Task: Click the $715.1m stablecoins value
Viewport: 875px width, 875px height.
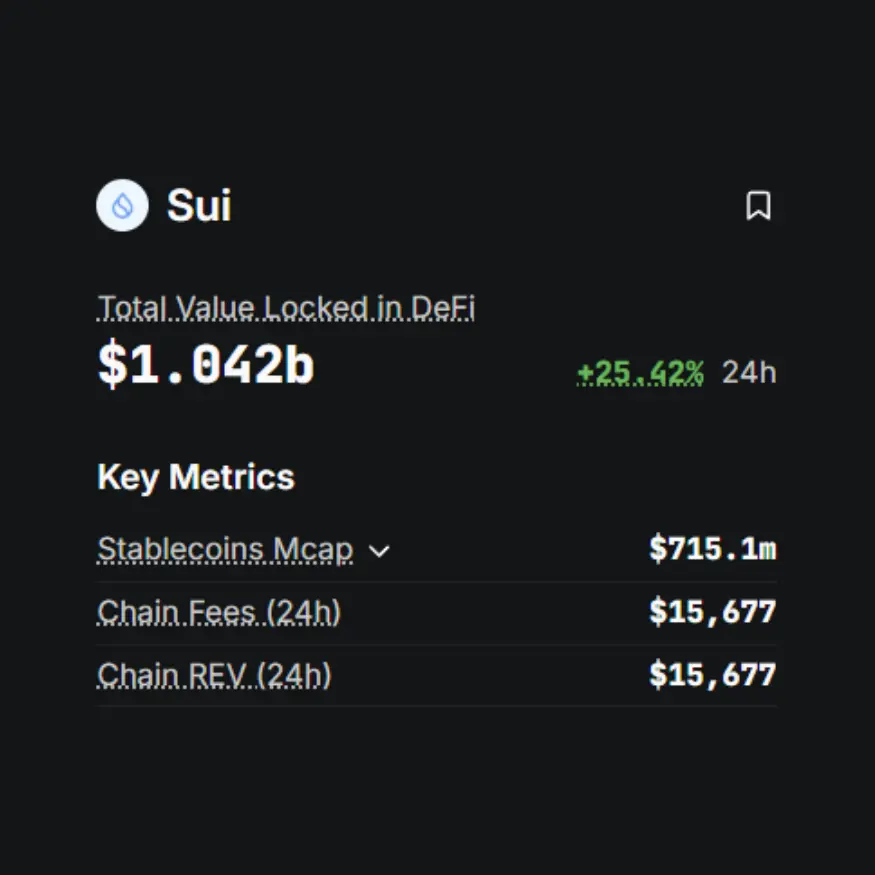Action: 712,549
